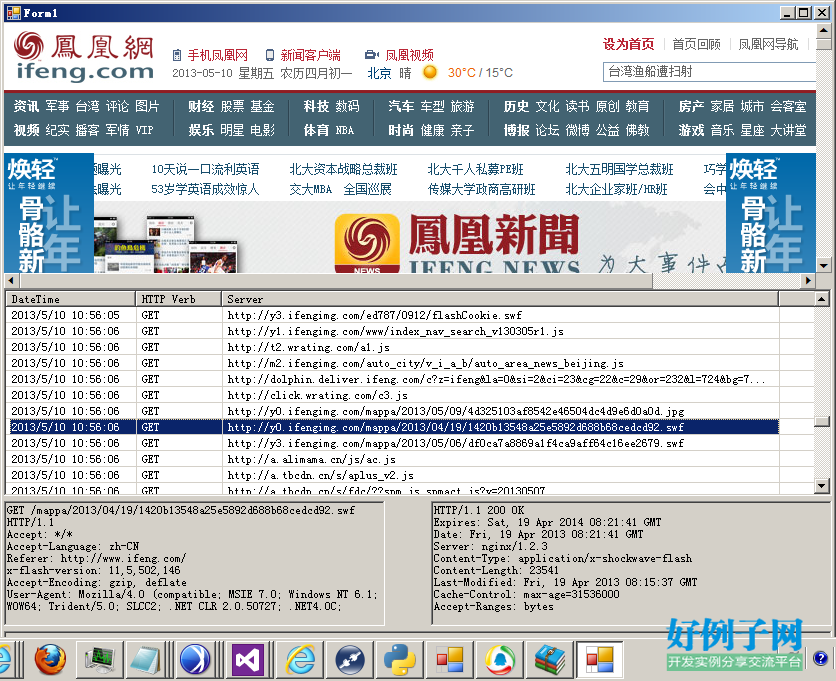This screenshot has width=836, height=681.
Task: Open Internet Explorer beside Visual Studio icon
Action: [300, 660]
